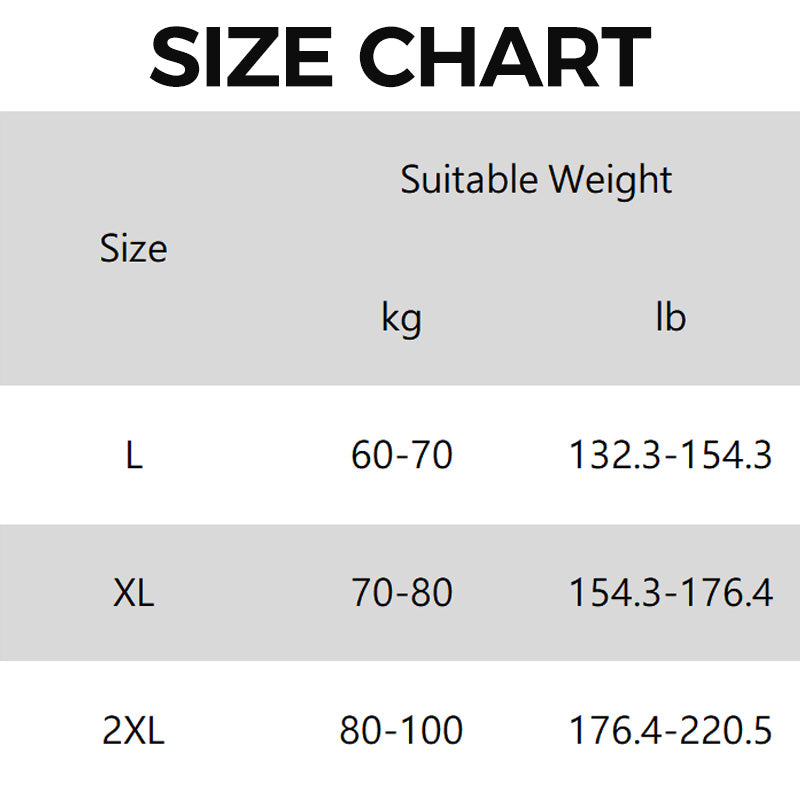Click the 60-70 kg cell
The height and width of the screenshot is (800, 800).
point(401,456)
